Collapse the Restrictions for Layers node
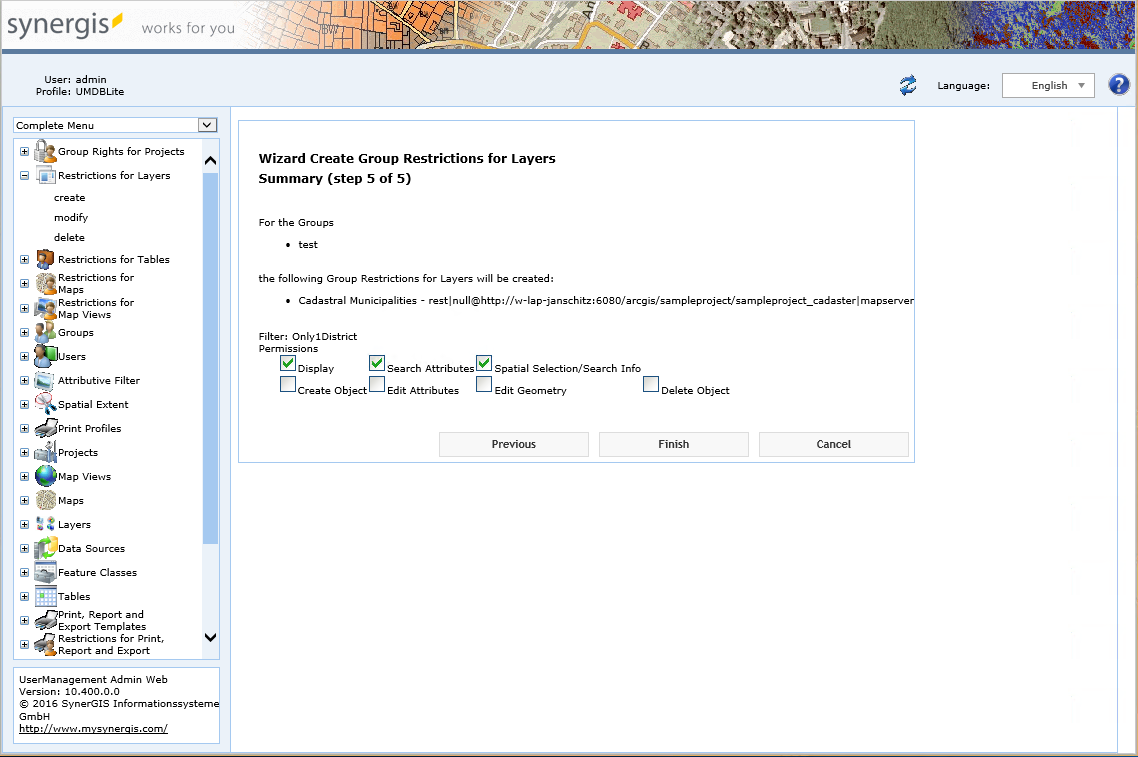 click(x=23, y=175)
